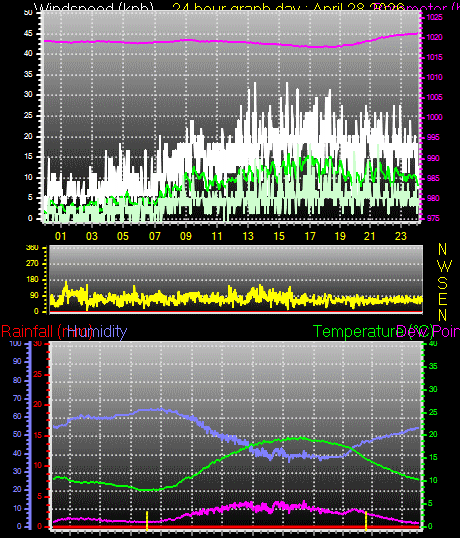
Task: Click 1015 on the magenta barometer axis
Action: 434,57
